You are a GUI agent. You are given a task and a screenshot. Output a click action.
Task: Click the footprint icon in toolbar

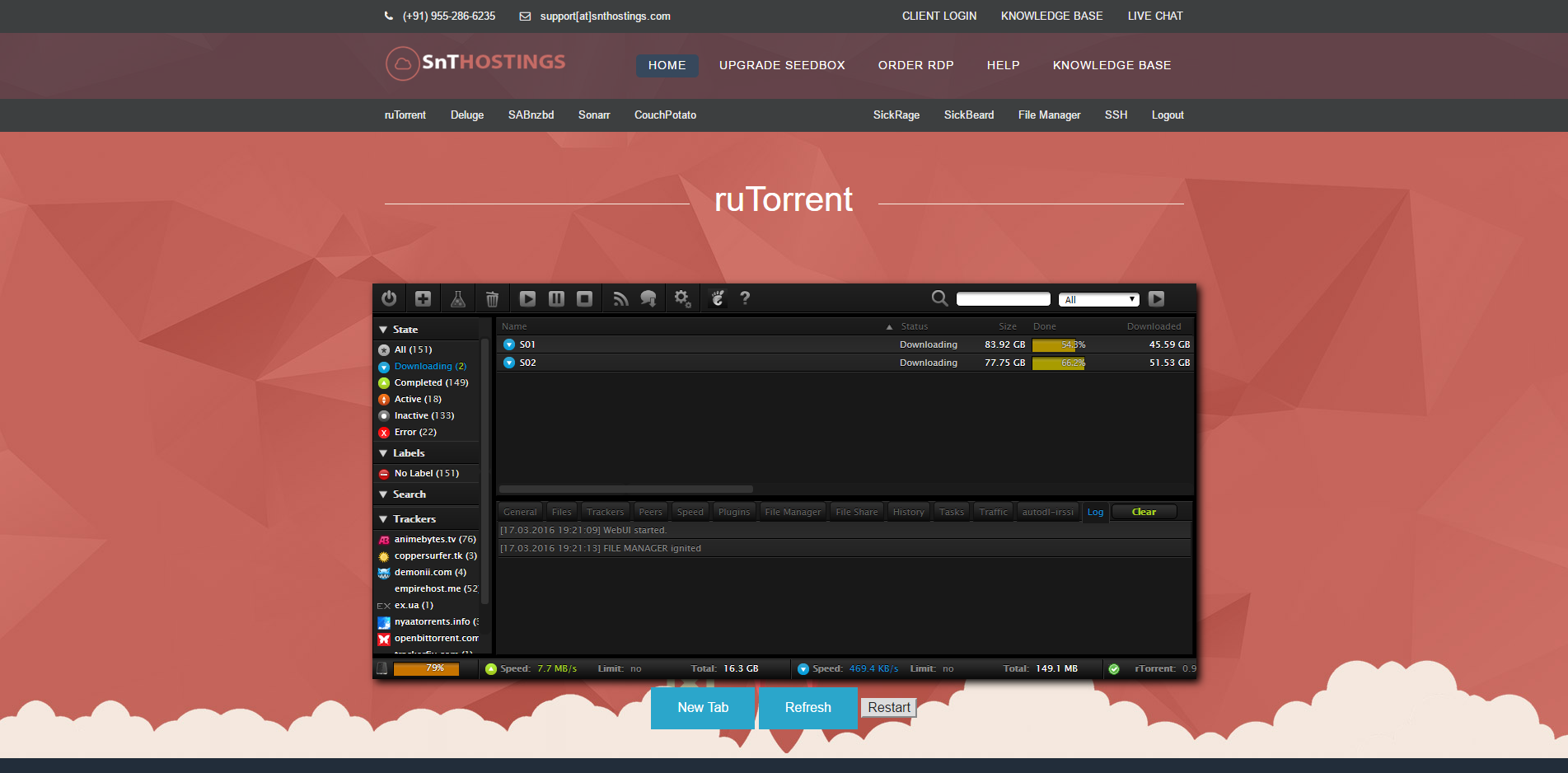click(718, 298)
